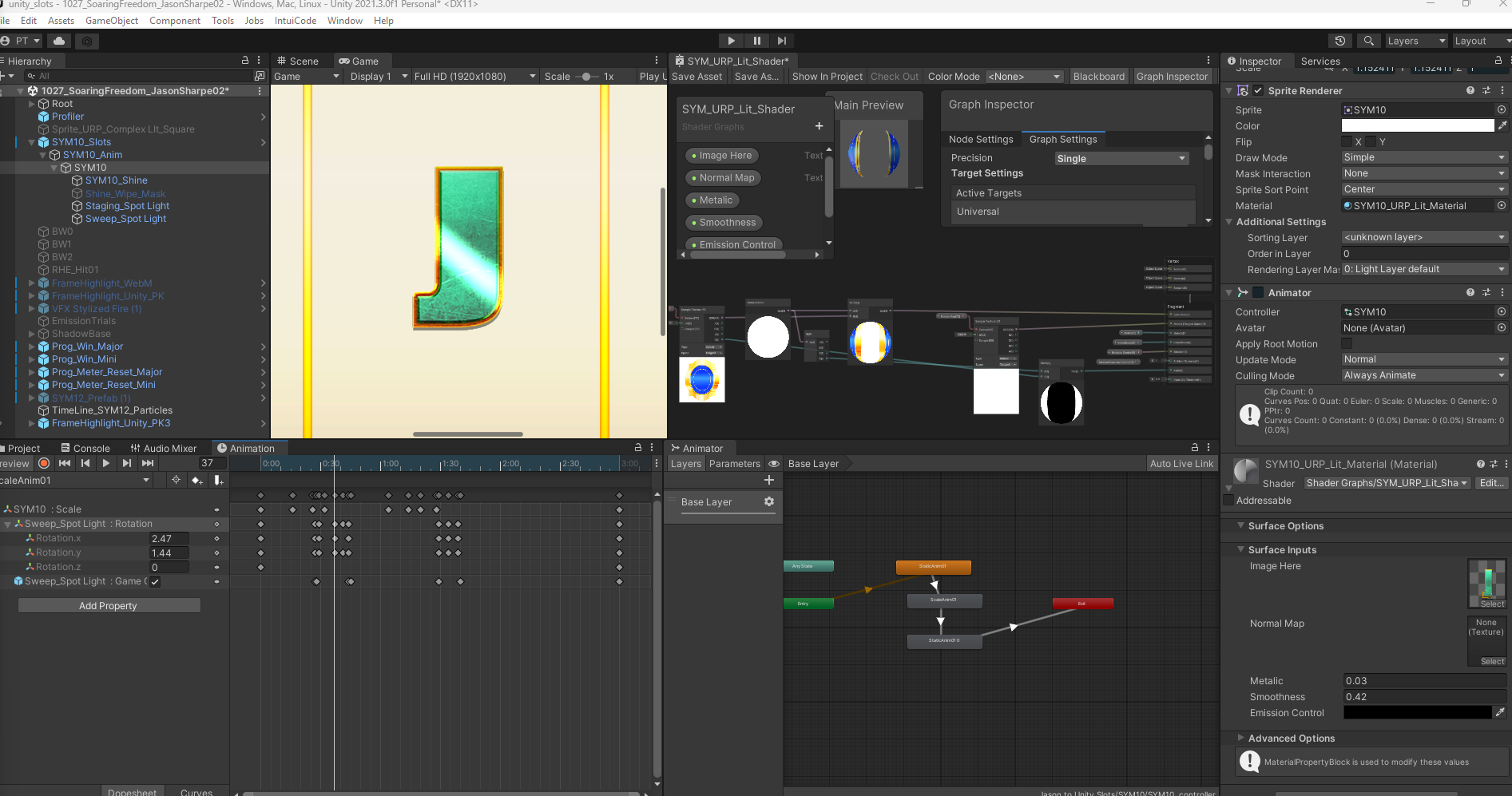The width and height of the screenshot is (1512, 796).
Task: Open the Undo History icon
Action: point(1340,41)
